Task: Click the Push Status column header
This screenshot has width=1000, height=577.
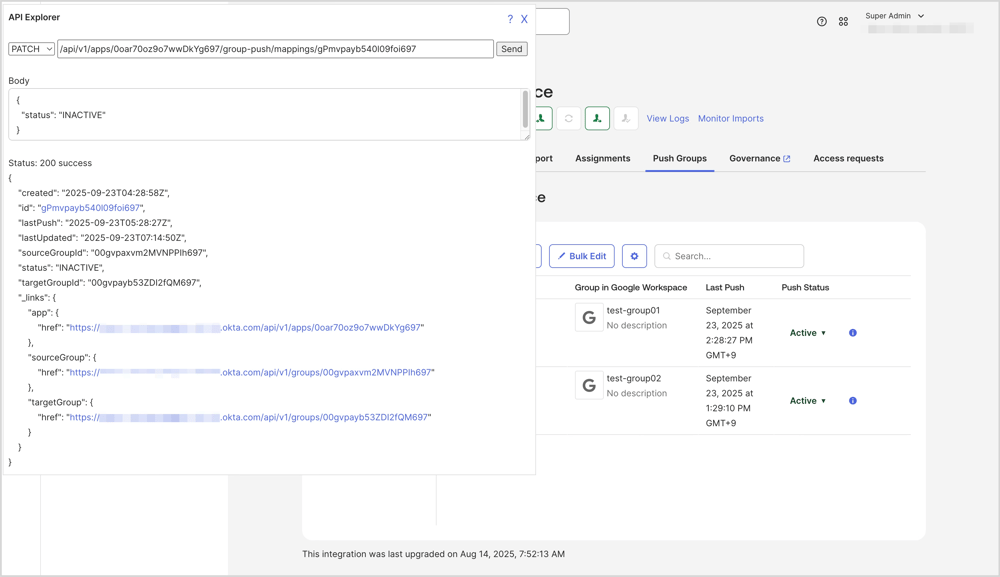Action: coord(805,288)
